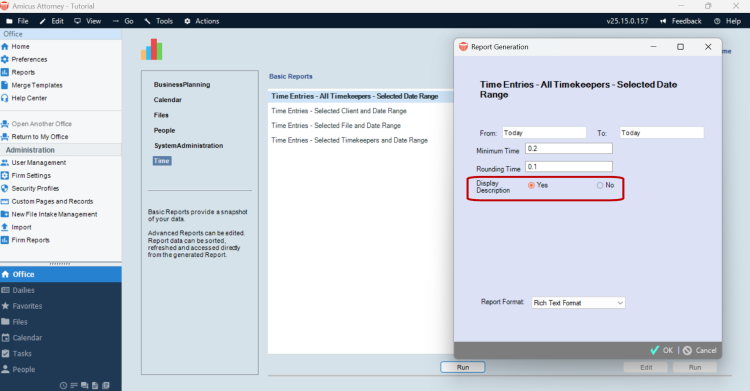Click the Minimum Time input field

click(569, 148)
